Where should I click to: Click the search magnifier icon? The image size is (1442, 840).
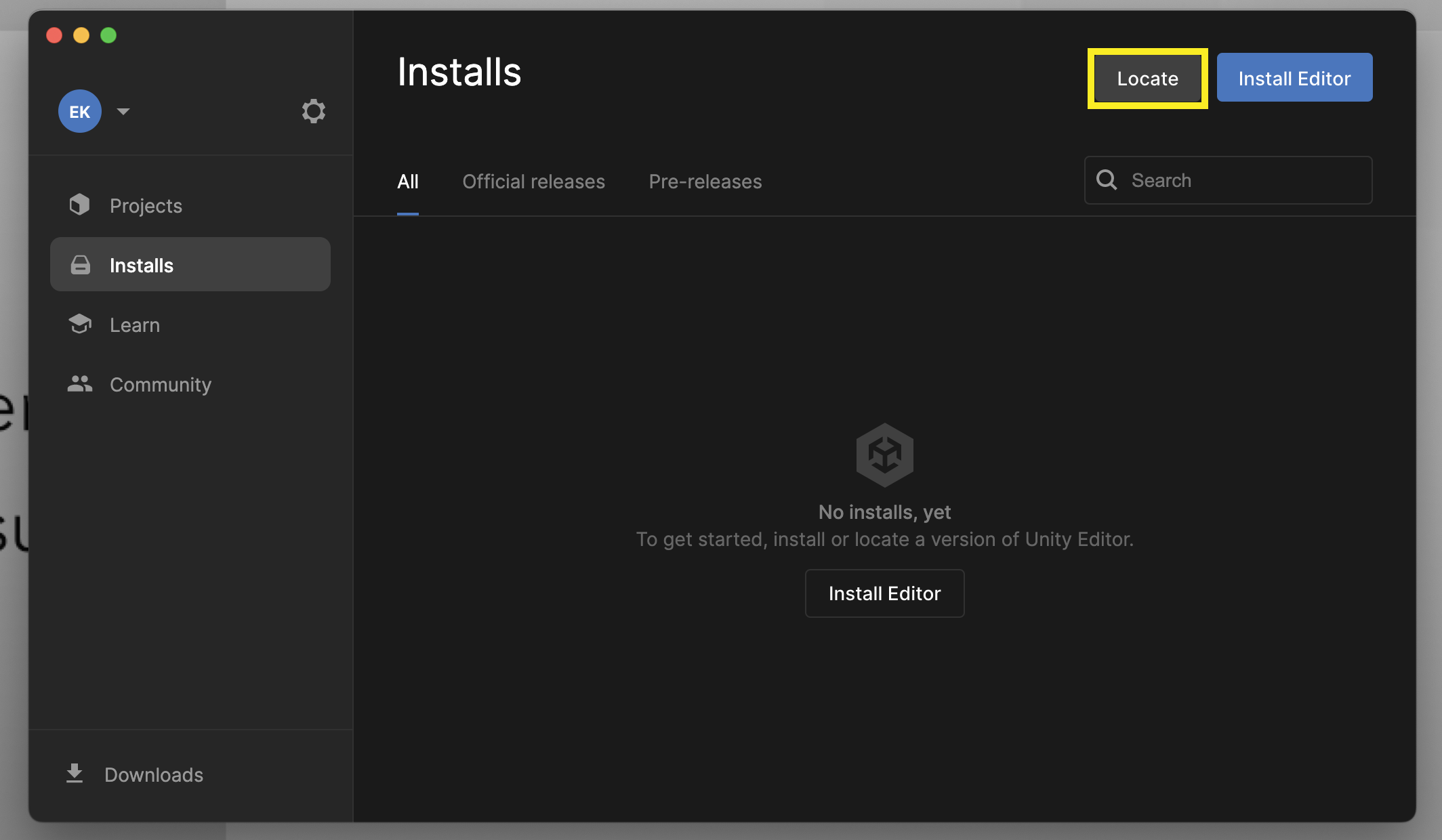pyautogui.click(x=1107, y=180)
